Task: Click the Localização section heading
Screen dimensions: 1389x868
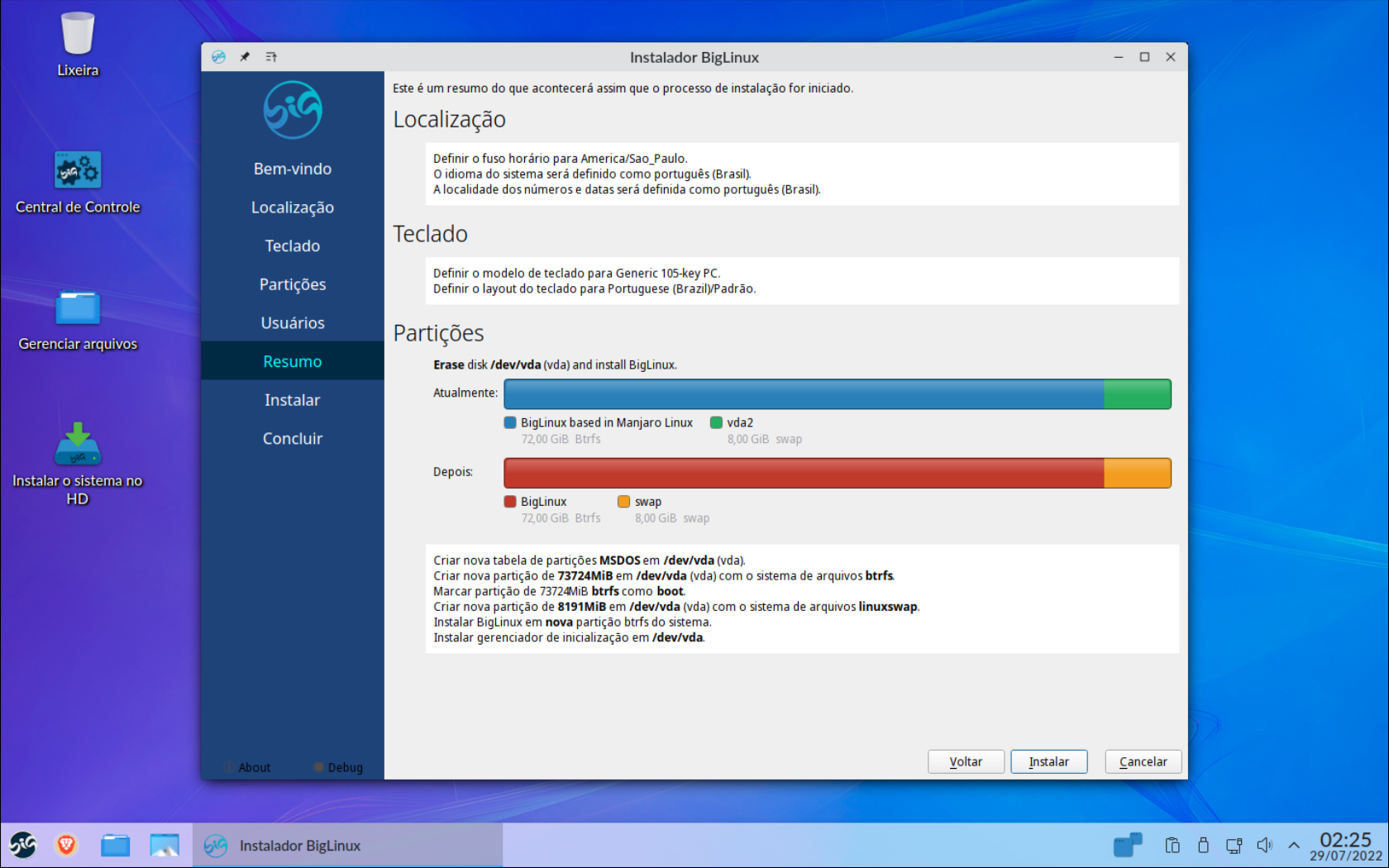Action: click(x=449, y=120)
